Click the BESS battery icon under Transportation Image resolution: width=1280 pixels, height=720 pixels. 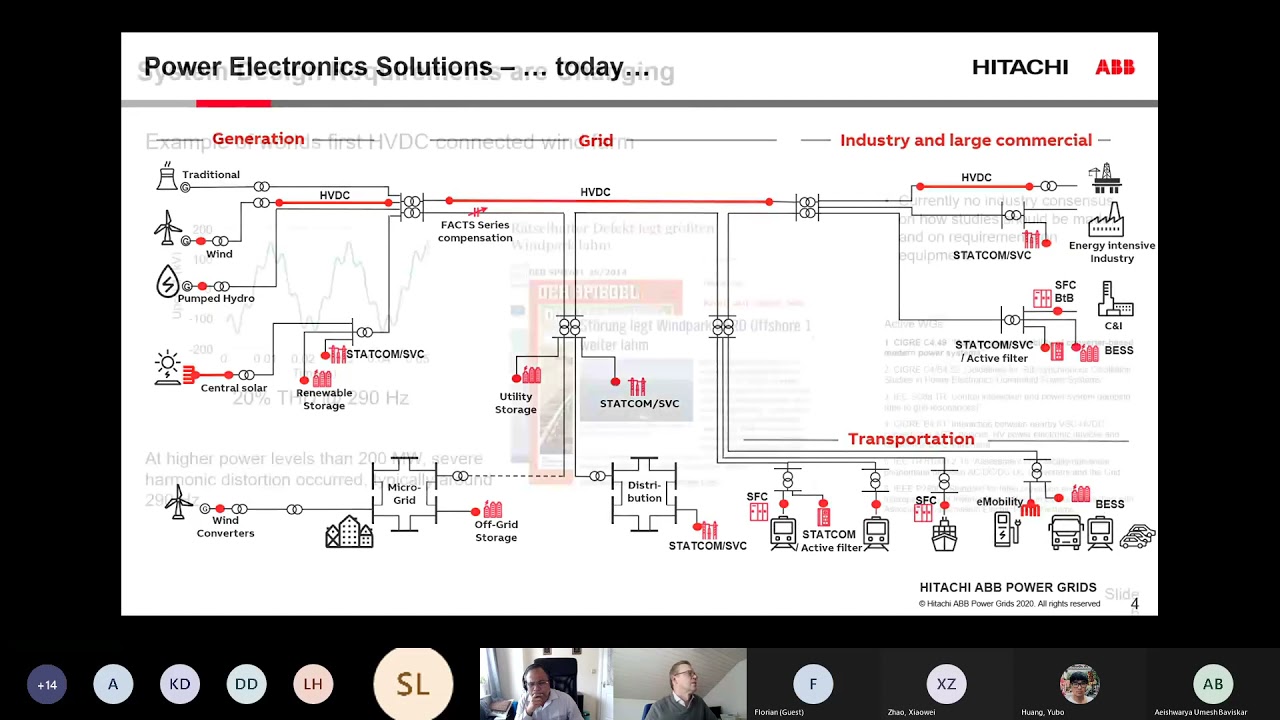tap(1081, 494)
